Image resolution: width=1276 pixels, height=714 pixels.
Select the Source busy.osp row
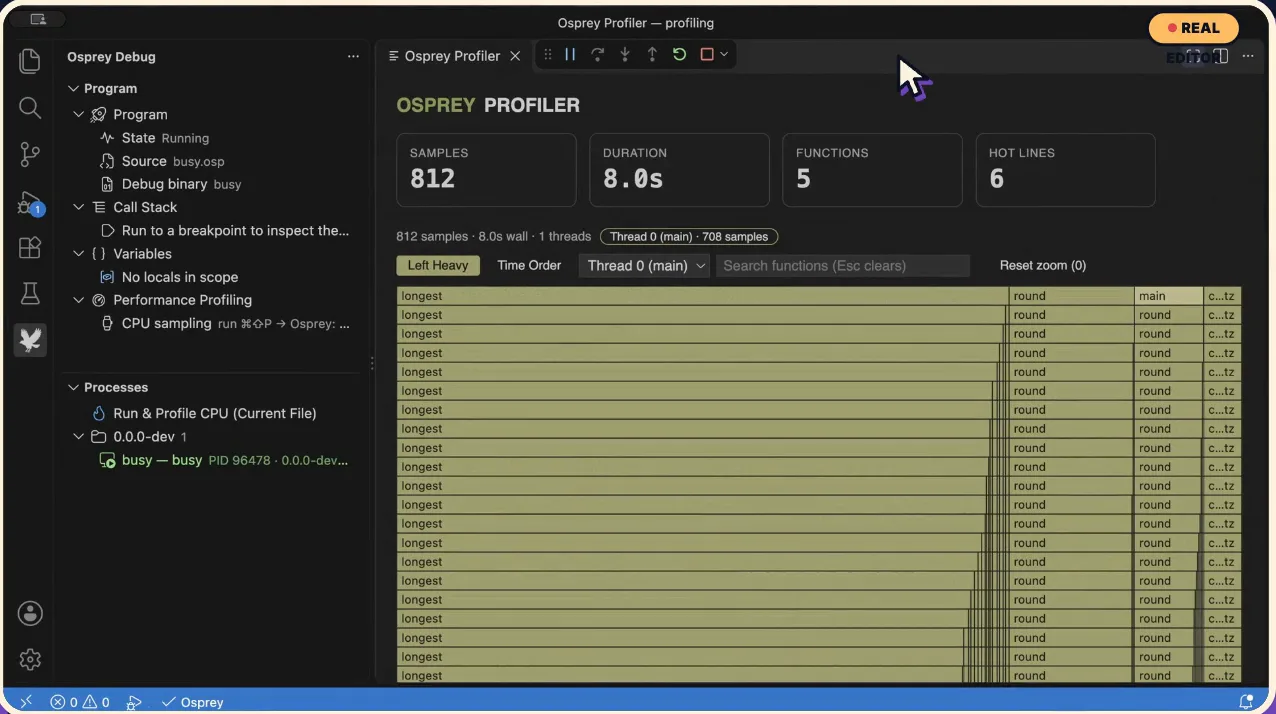click(212, 161)
